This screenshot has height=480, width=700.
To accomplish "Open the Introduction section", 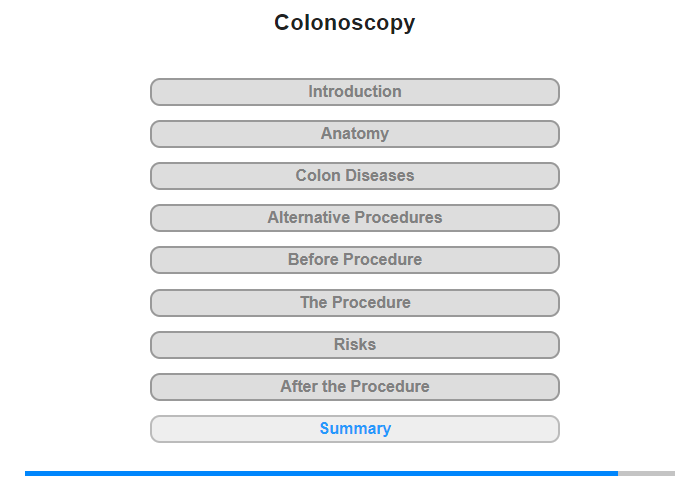I will pos(354,92).
